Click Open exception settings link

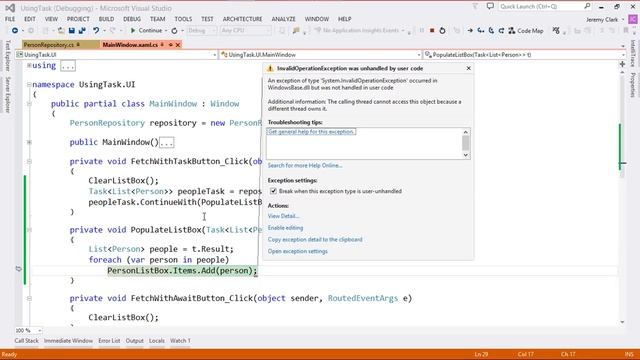[x=298, y=251]
